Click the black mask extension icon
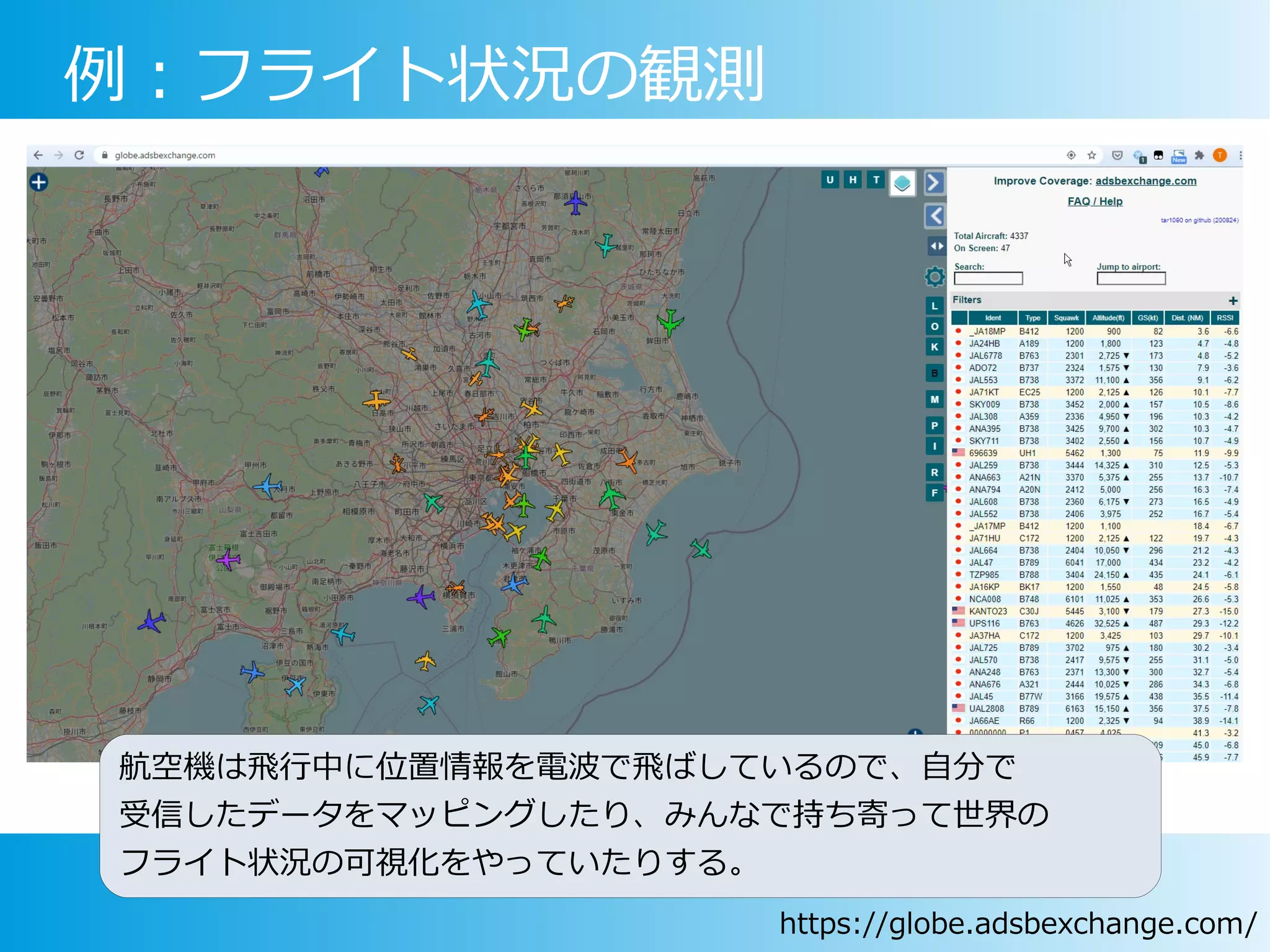This screenshot has width=1270, height=952. click(x=1158, y=156)
